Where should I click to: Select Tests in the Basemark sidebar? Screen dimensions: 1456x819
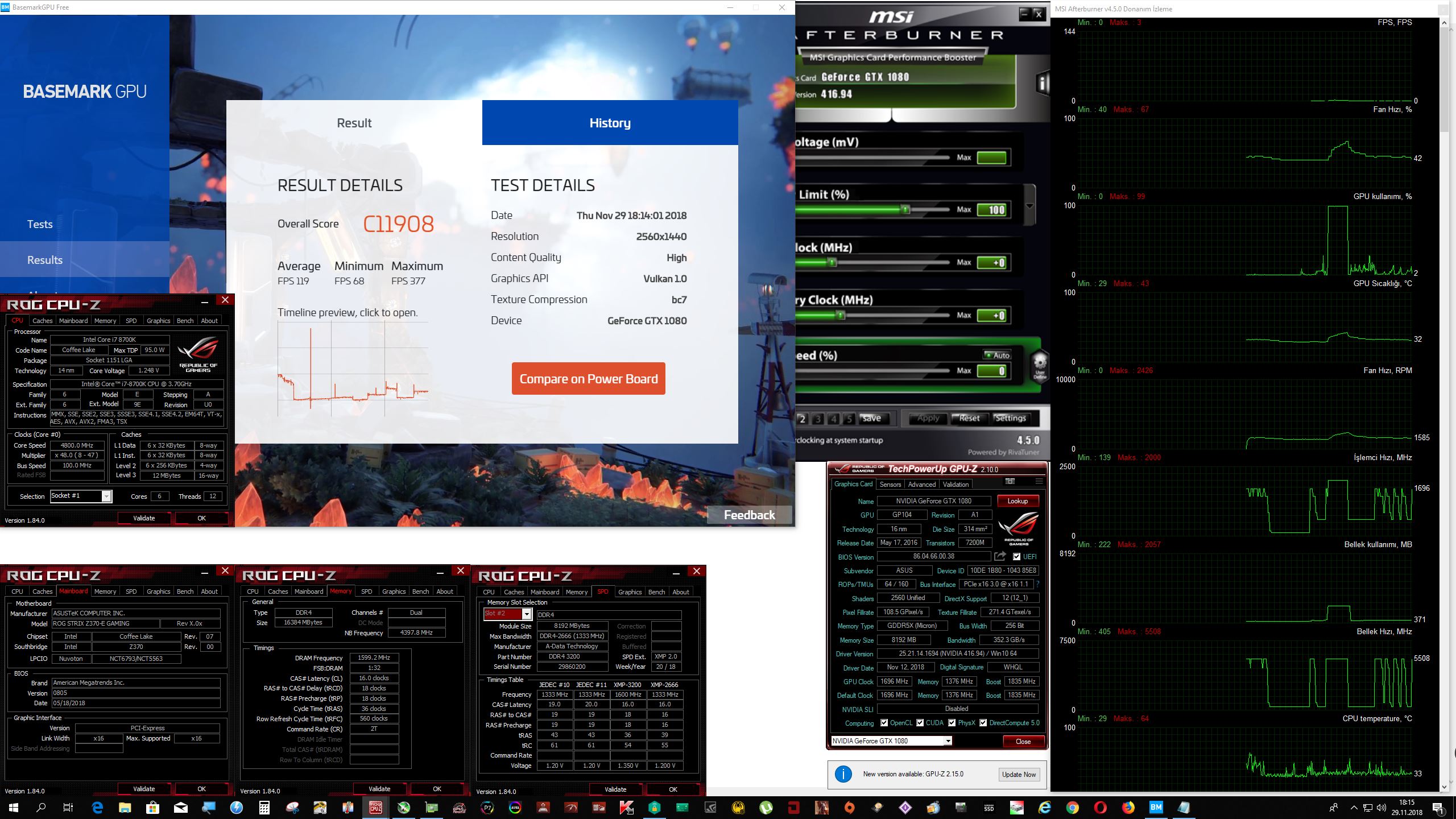40,224
